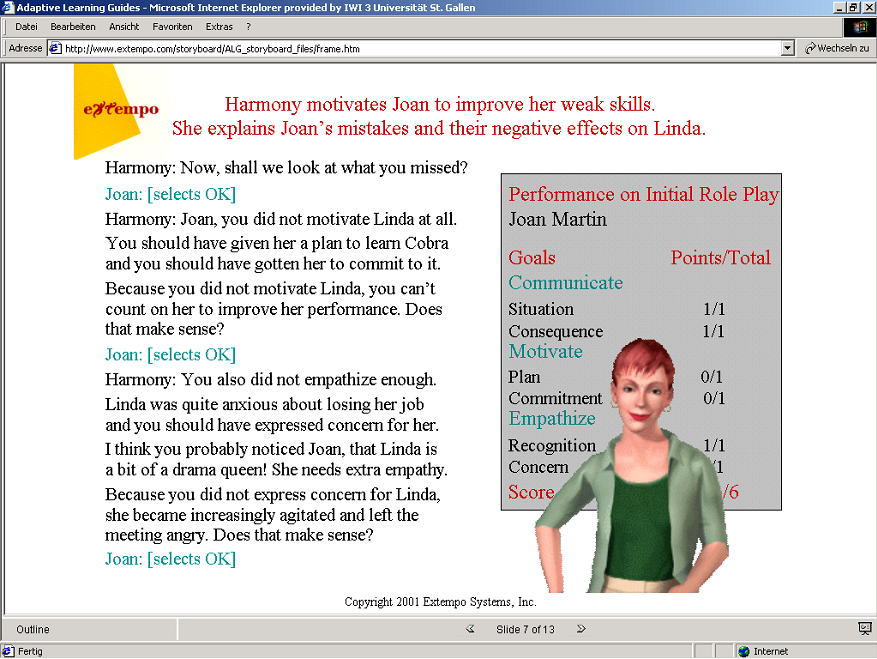Viewport: 877px width, 659px height.
Task: Restore the Internet Explorer window size
Action: click(852, 7)
